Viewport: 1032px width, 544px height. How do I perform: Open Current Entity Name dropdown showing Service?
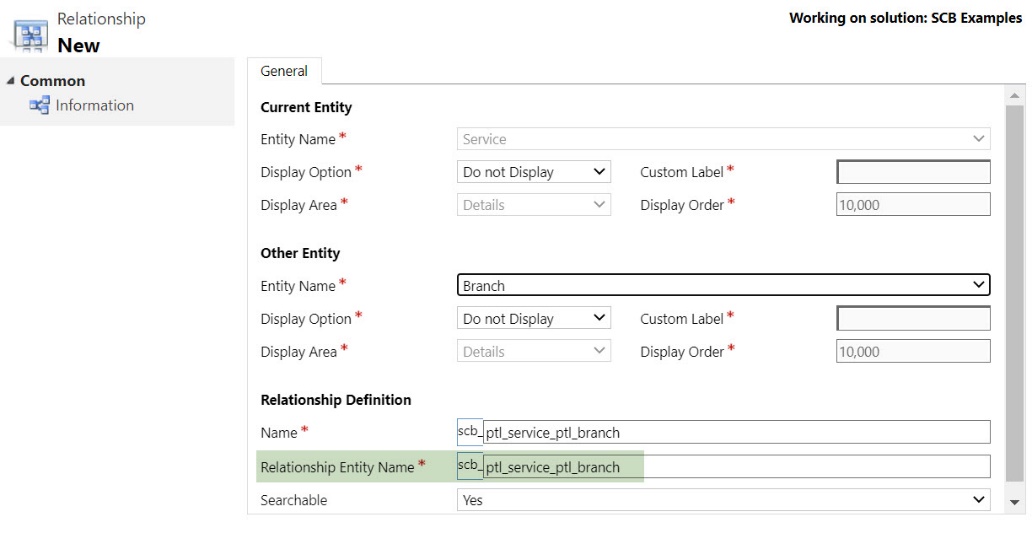click(x=723, y=139)
